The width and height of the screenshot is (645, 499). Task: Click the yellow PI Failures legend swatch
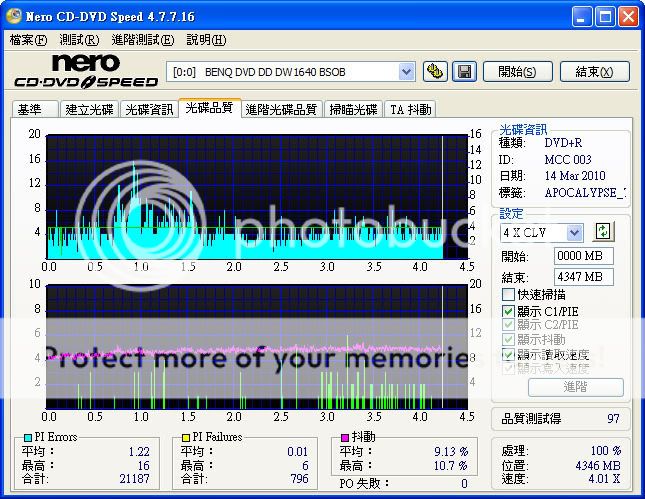point(186,437)
